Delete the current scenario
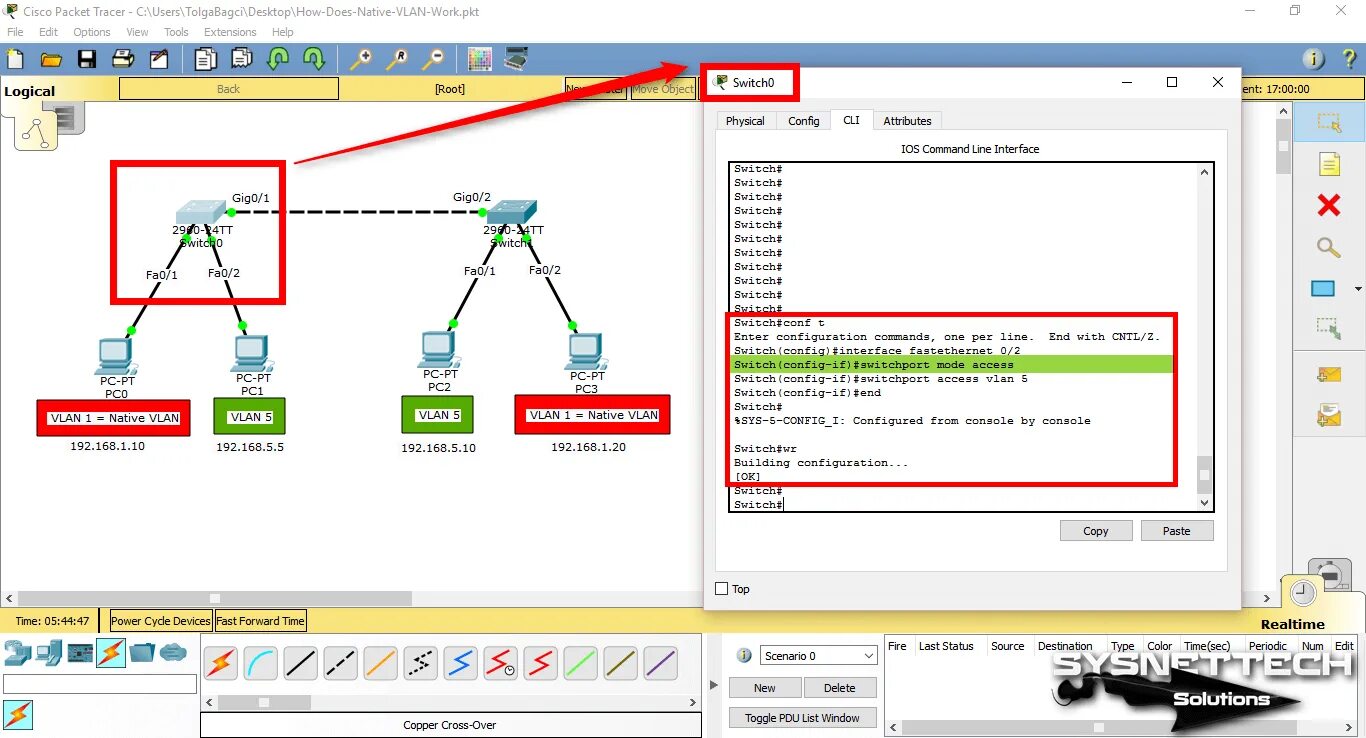The height and width of the screenshot is (738, 1366). coord(840,688)
